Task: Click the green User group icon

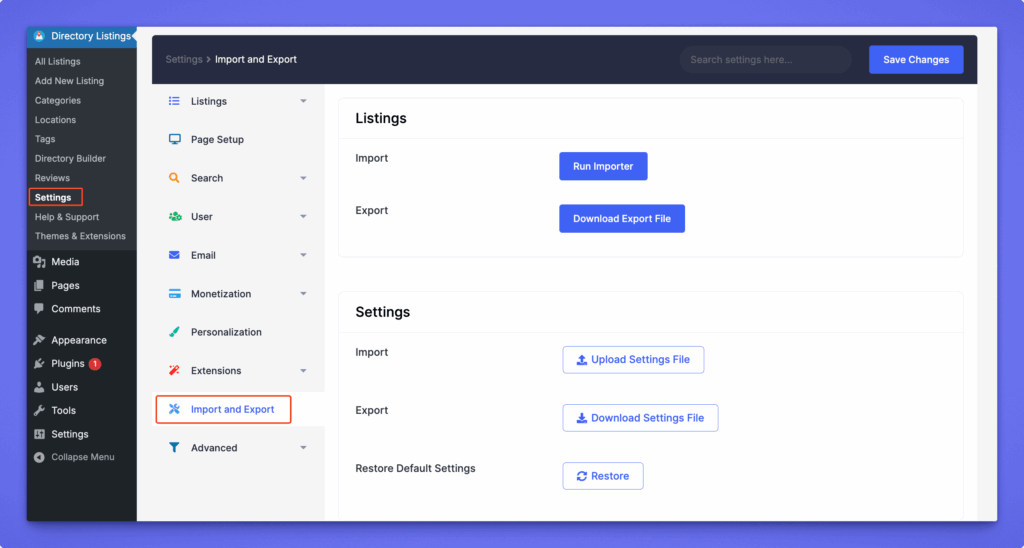Action: click(174, 217)
